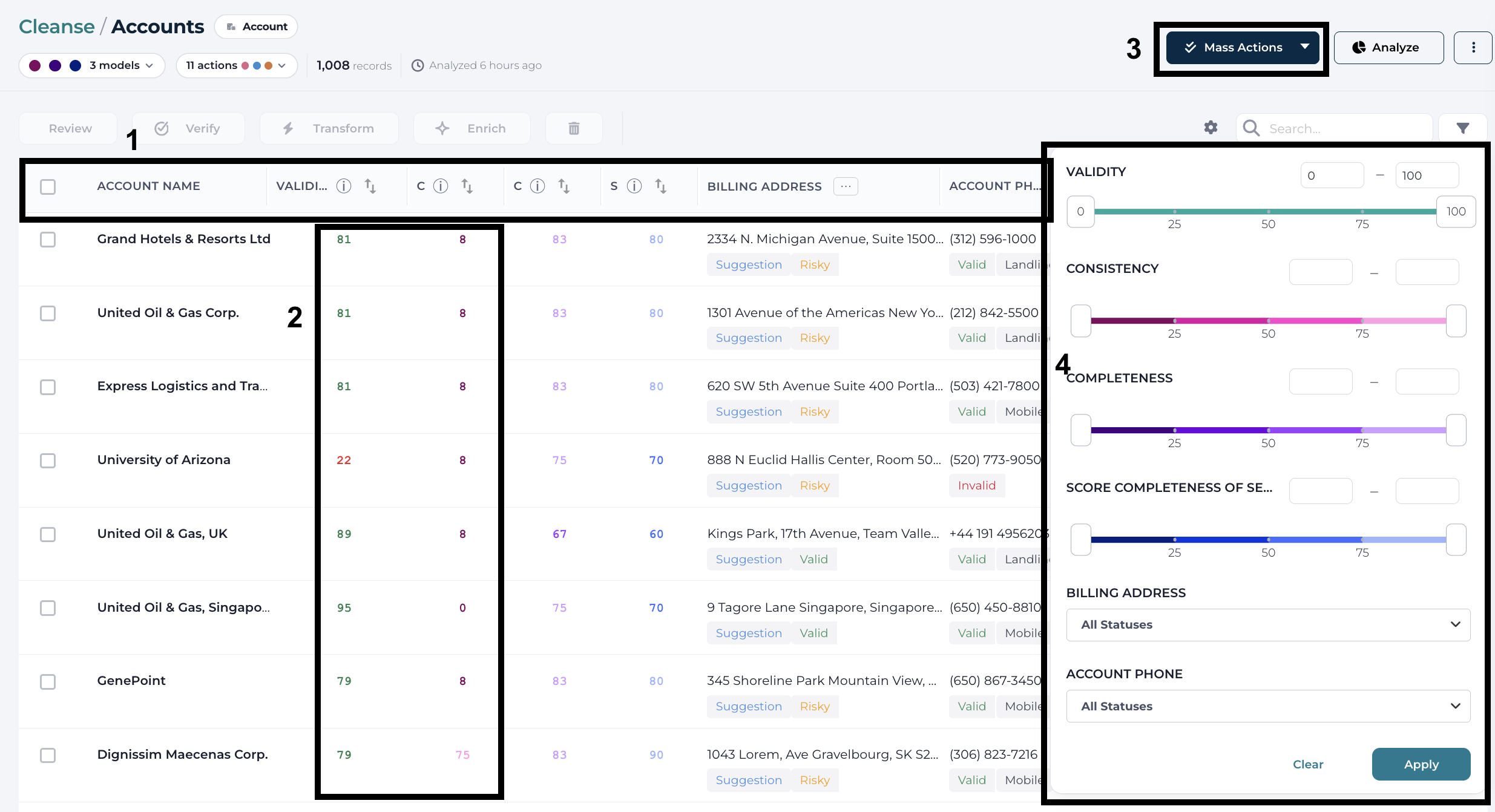Toggle the filter funnel icon
Screen dimensions: 1495x812
[1462, 128]
